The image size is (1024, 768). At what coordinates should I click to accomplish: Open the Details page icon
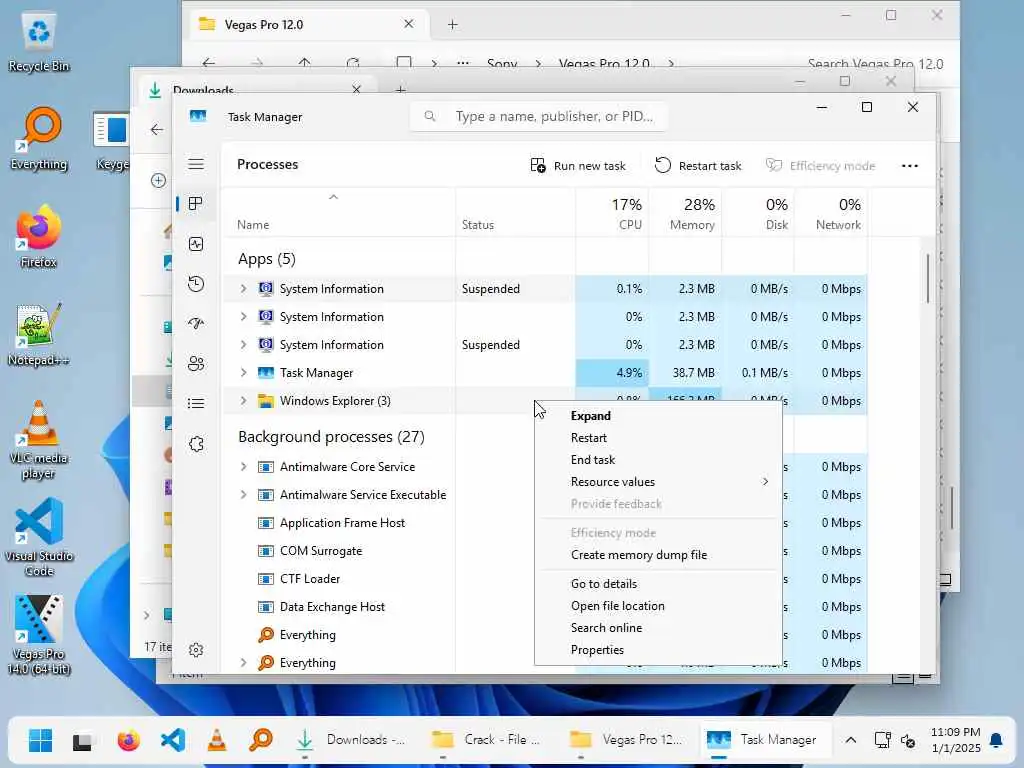[196, 404]
